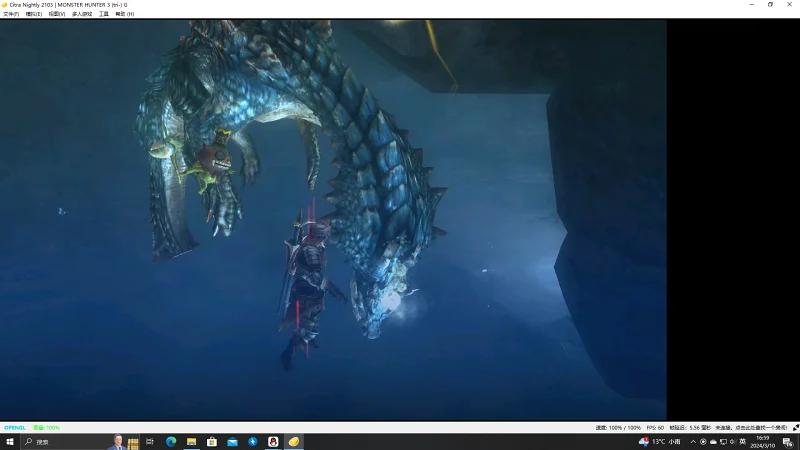This screenshot has width=800, height=450.
Task: Click the FPS: 60 status readout
Action: click(x=655, y=428)
